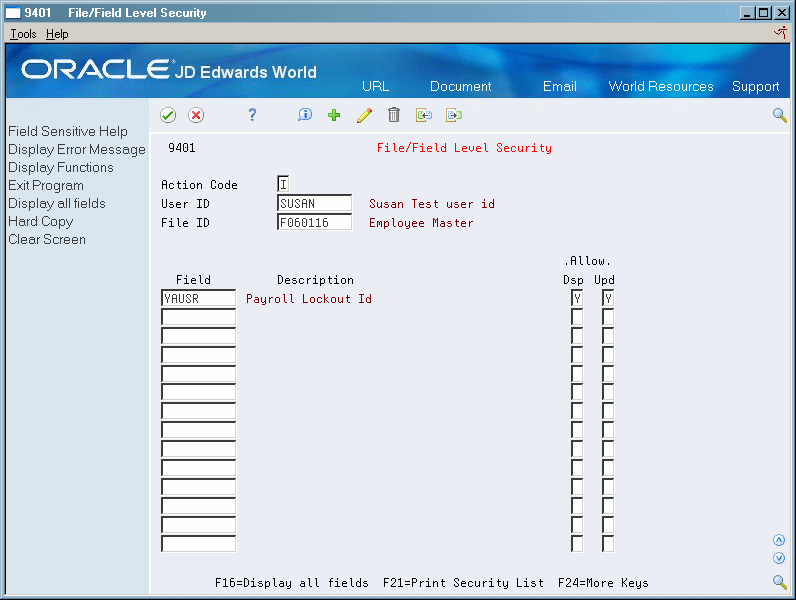Click the Upd field for YAUSR row
This screenshot has height=600, width=796.
608,298
